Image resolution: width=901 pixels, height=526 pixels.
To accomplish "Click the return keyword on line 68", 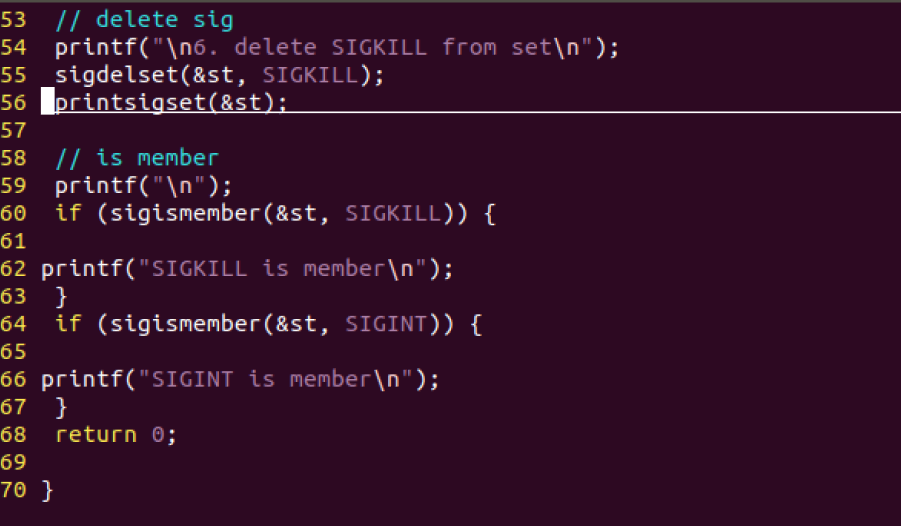I will tap(96, 434).
